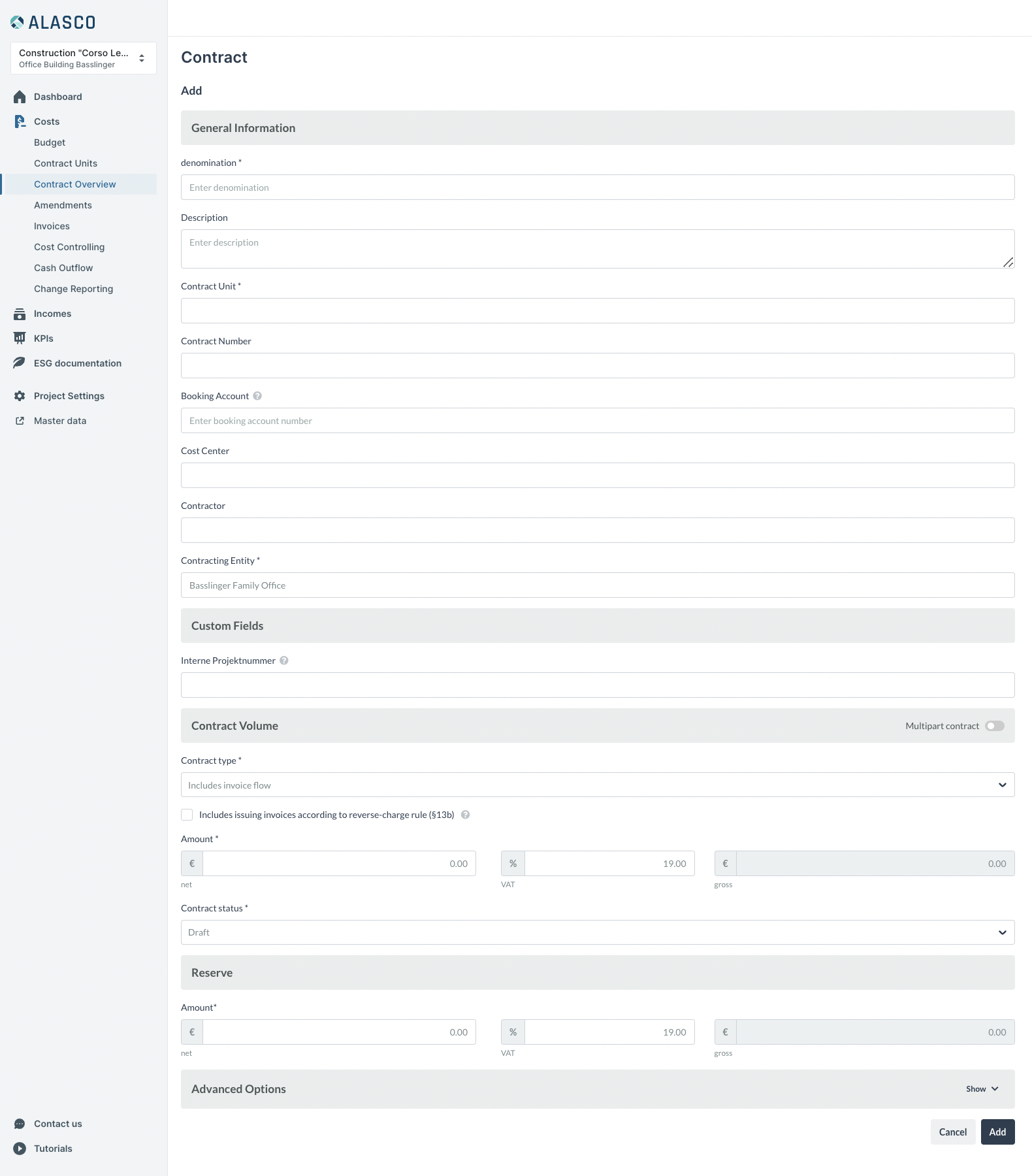Expand Advanced Options with Show
This screenshot has height=1176, width=1032.
click(982, 1089)
